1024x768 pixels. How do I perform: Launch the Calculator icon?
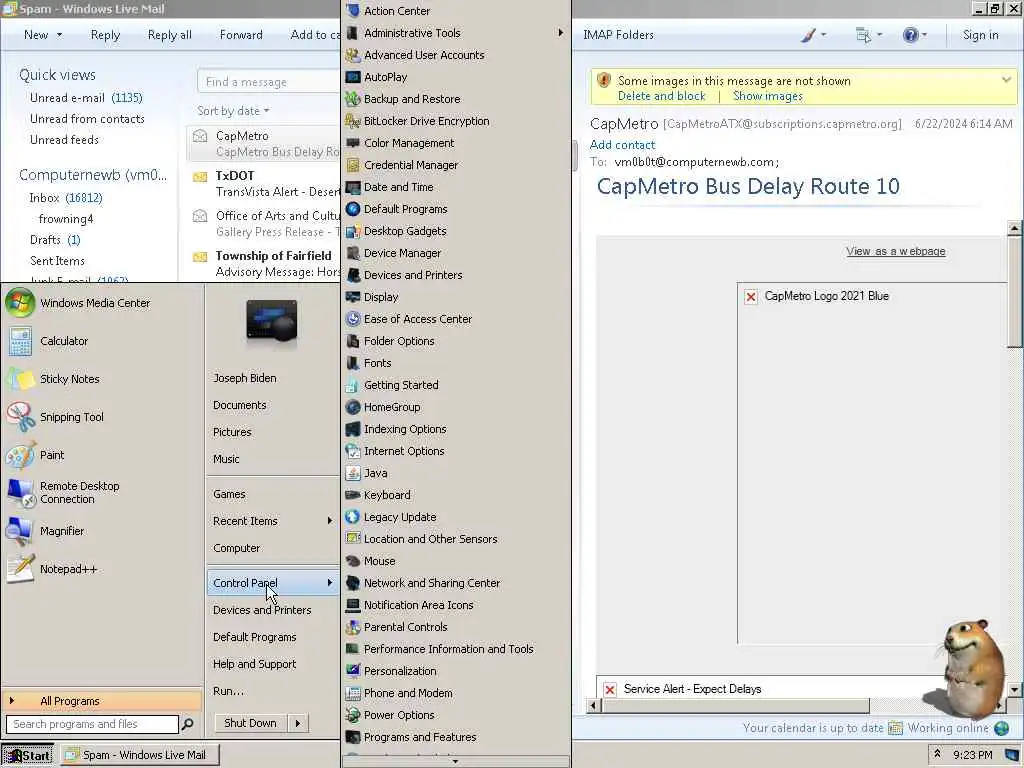point(20,341)
